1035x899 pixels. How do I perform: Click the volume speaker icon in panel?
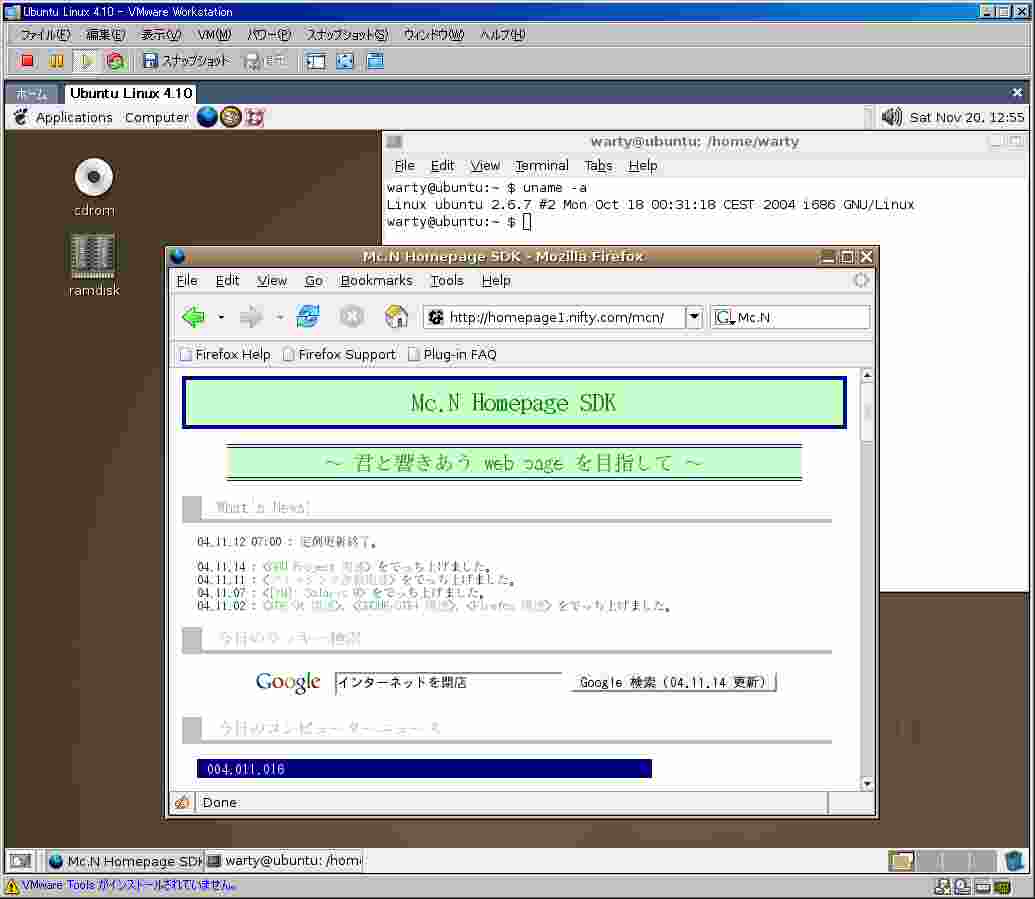pyautogui.click(x=891, y=117)
